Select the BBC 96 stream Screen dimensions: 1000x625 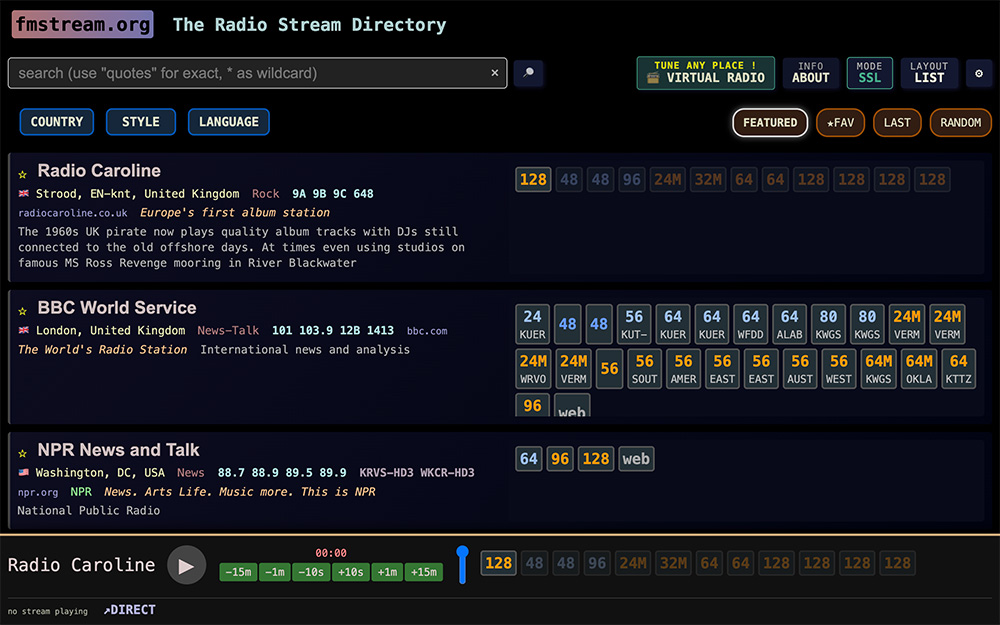(x=533, y=406)
